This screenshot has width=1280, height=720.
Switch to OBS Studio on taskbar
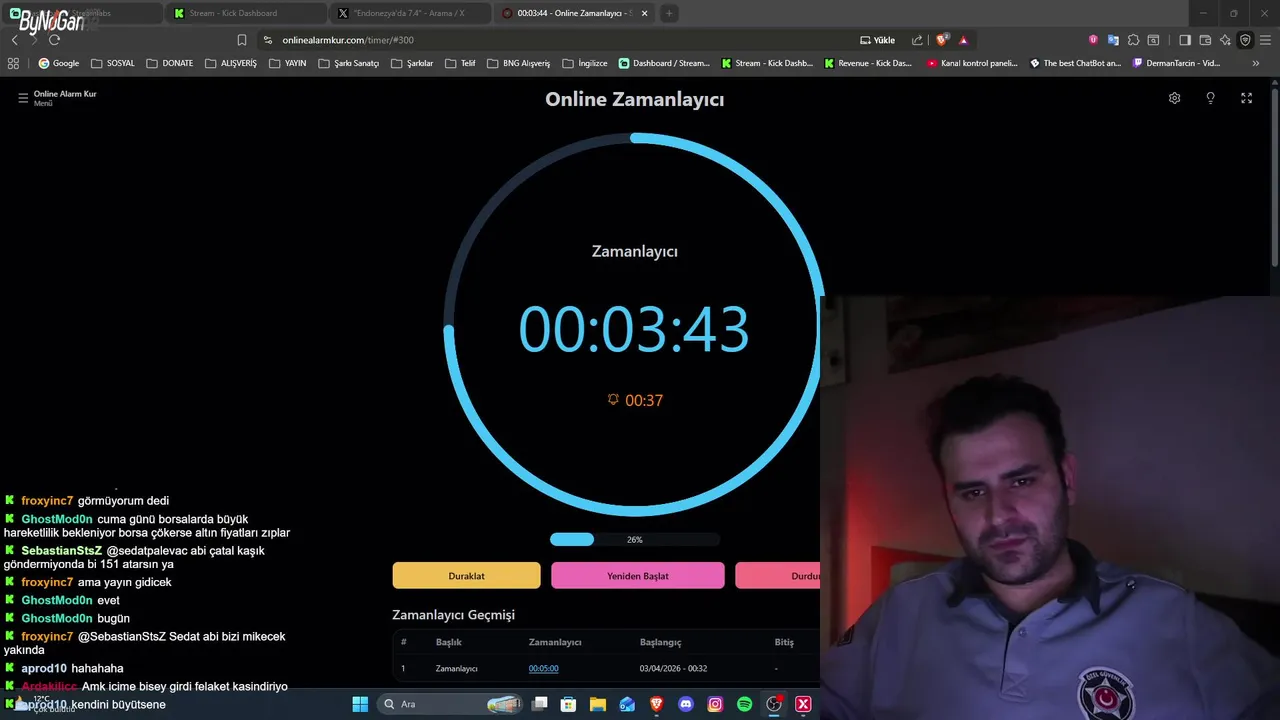(774, 704)
